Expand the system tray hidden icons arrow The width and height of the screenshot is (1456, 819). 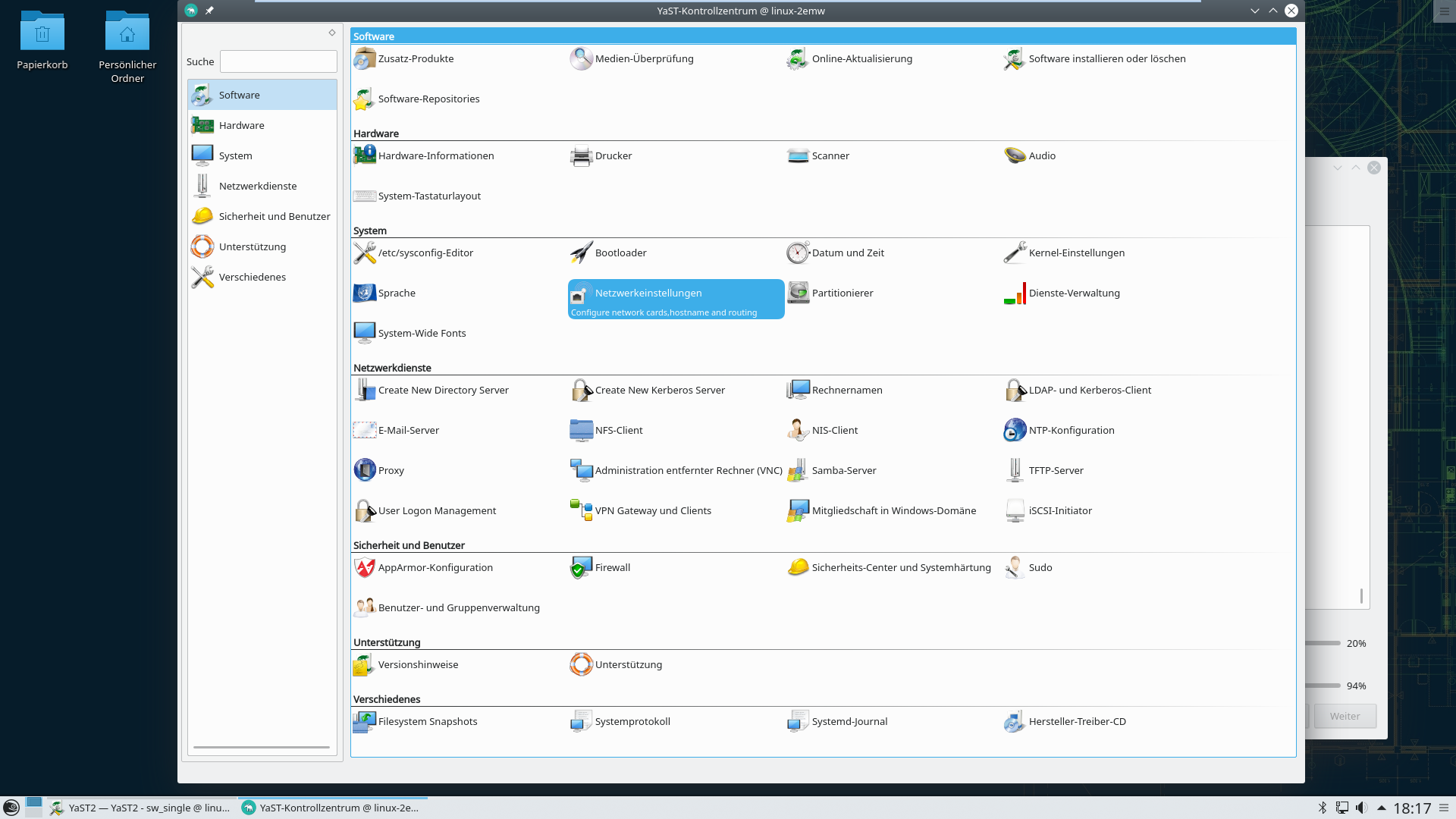click(1382, 808)
